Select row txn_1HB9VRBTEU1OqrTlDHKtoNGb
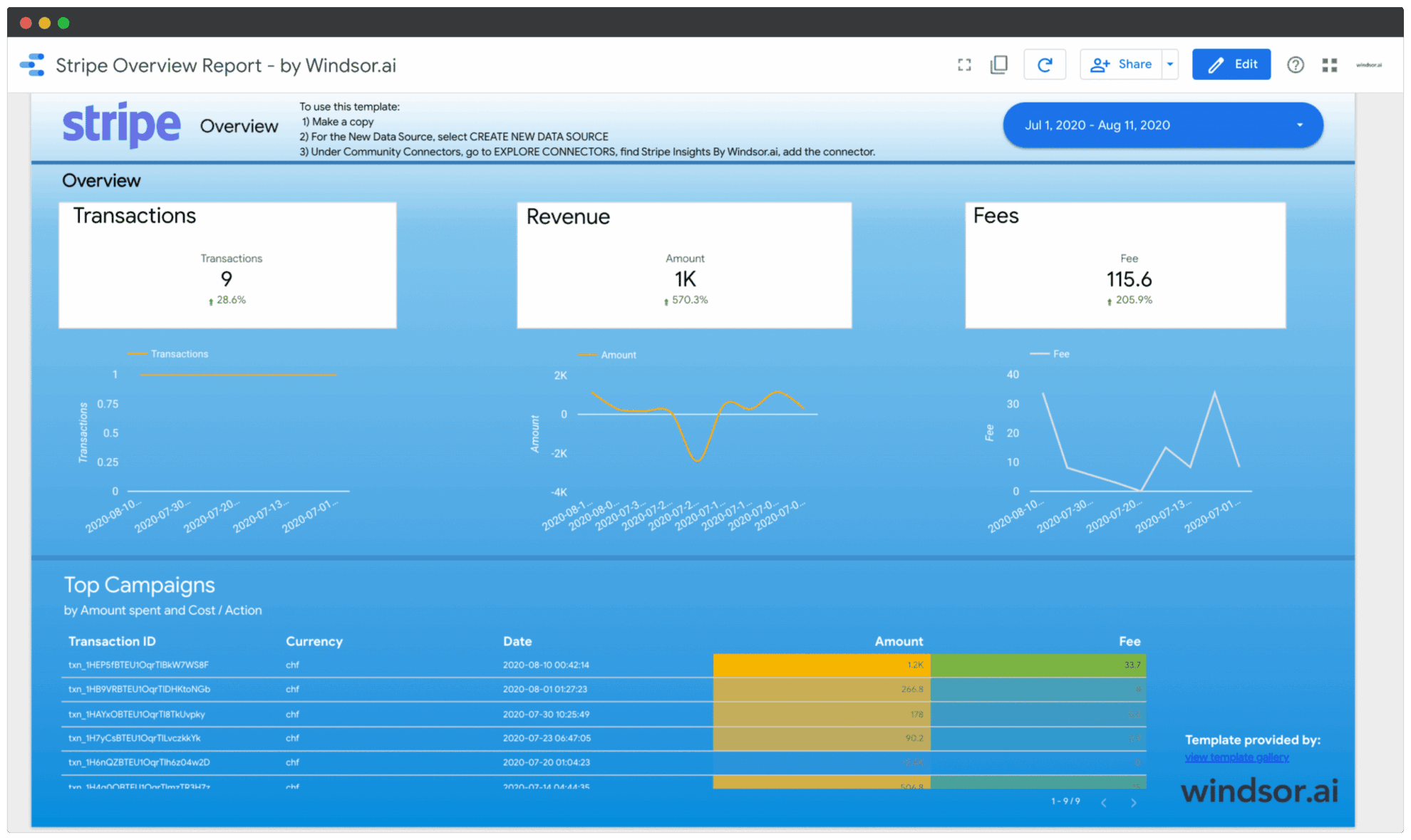1411x840 pixels. pyautogui.click(x=604, y=690)
